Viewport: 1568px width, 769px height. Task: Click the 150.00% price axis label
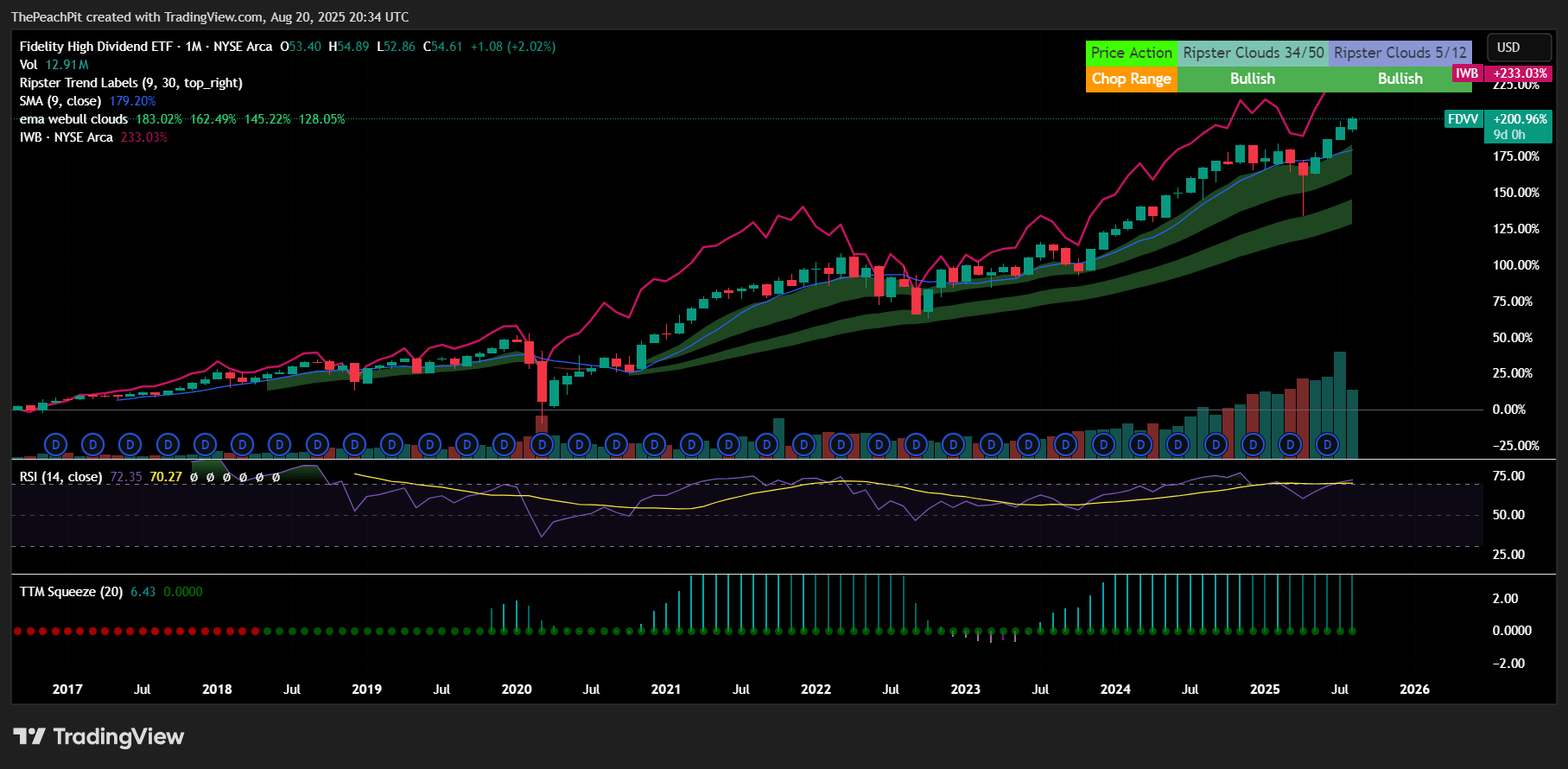point(1516,193)
